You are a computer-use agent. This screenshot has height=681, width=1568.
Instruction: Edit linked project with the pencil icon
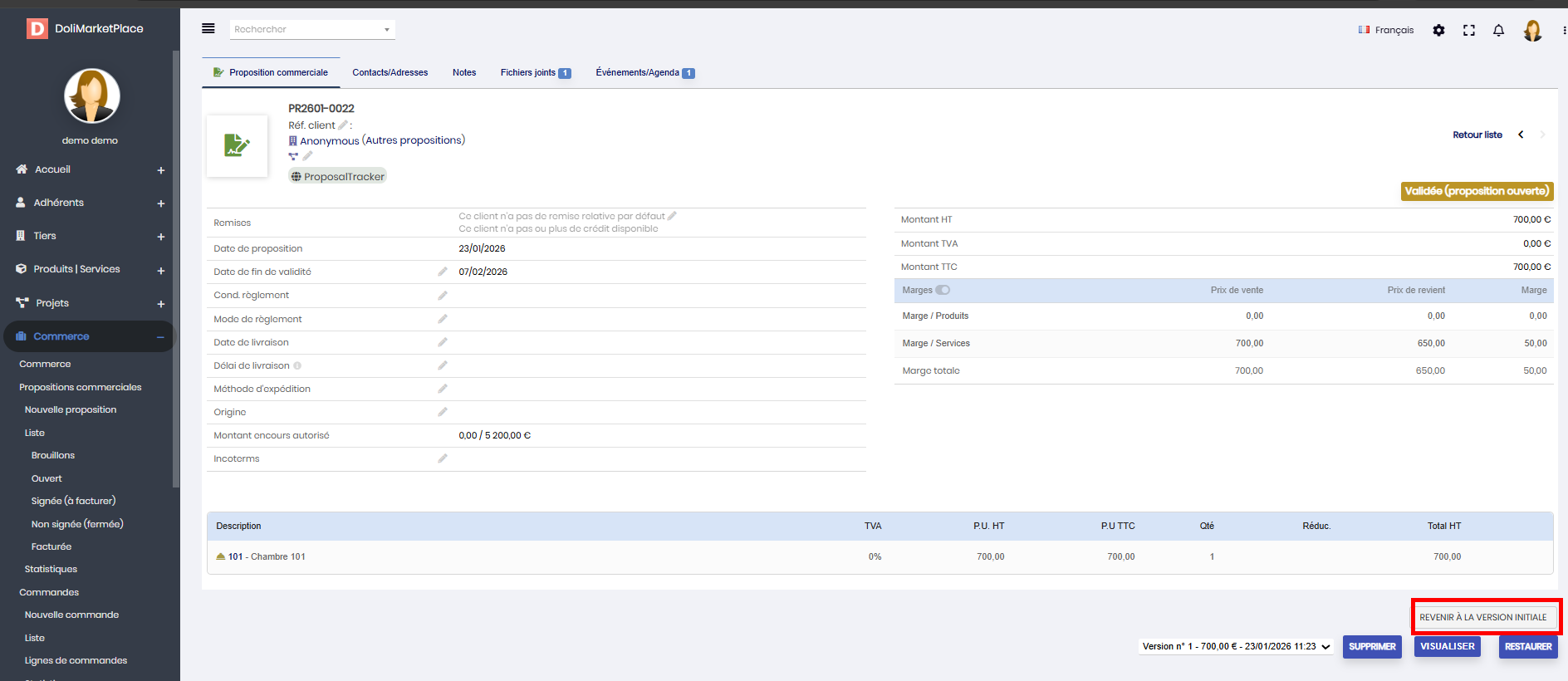tap(307, 156)
